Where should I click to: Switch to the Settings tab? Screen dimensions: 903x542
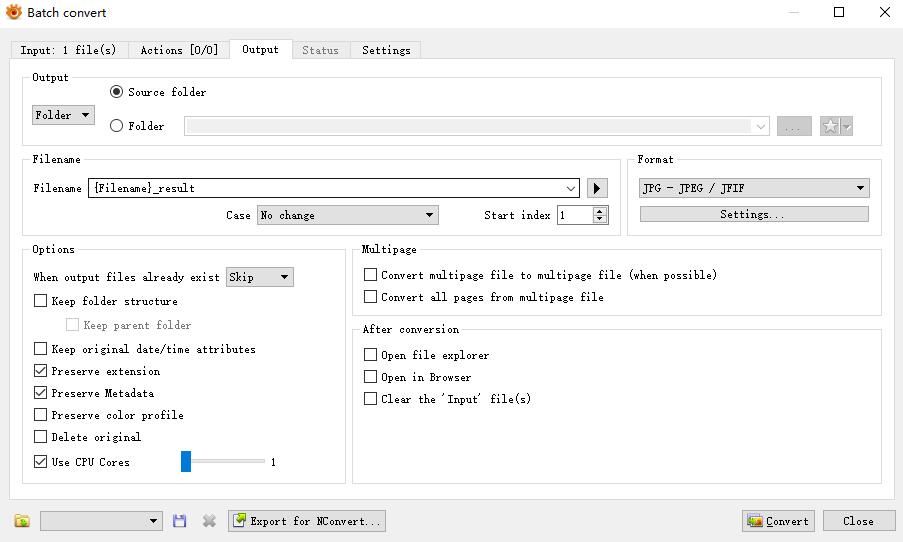(386, 50)
